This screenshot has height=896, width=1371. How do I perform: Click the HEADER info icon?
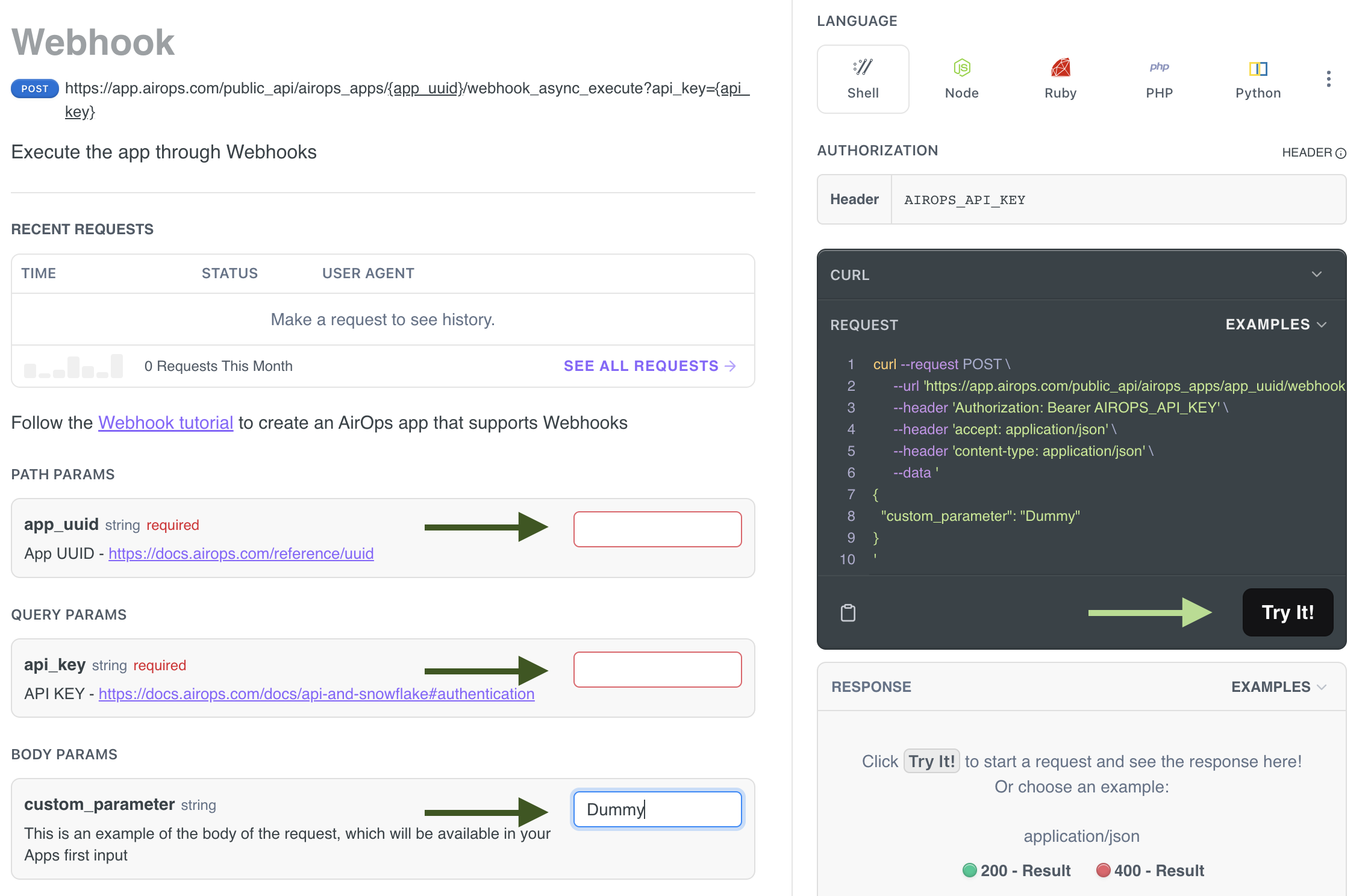[x=1341, y=153]
